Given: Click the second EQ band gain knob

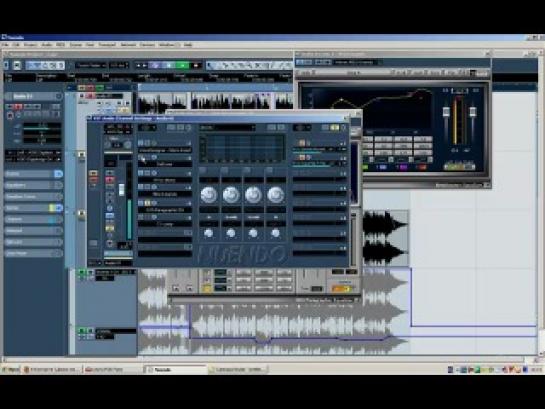Looking at the screenshot, I should click(x=231, y=195).
